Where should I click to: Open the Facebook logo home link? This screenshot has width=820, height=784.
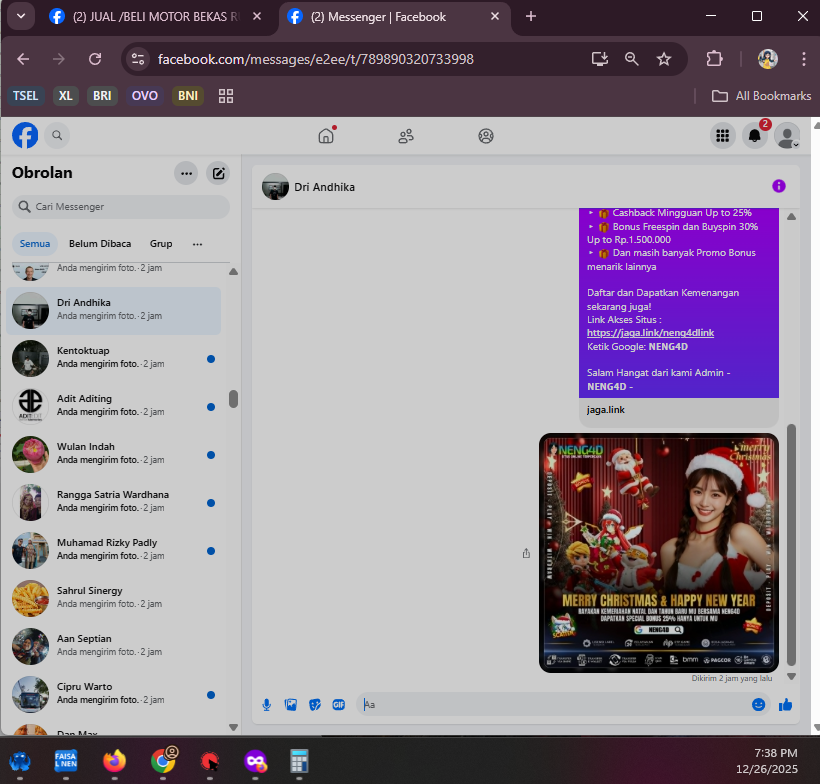25,135
